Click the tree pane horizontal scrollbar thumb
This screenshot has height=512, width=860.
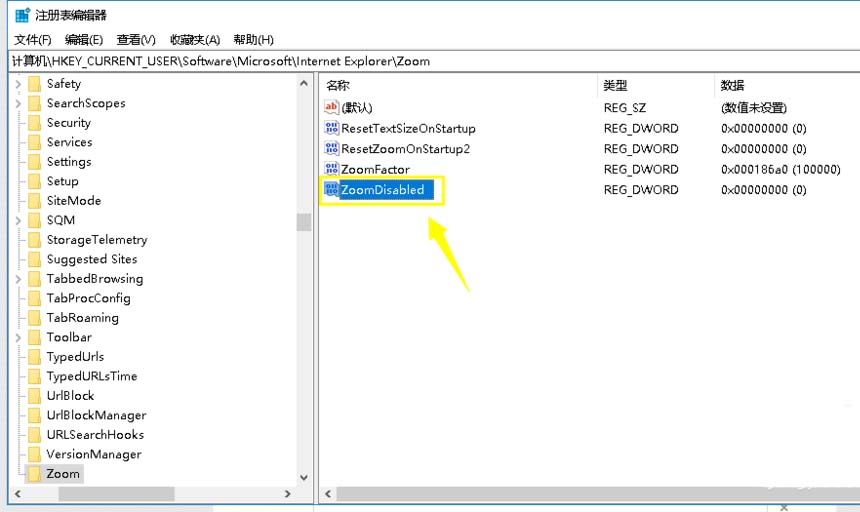coord(116,494)
